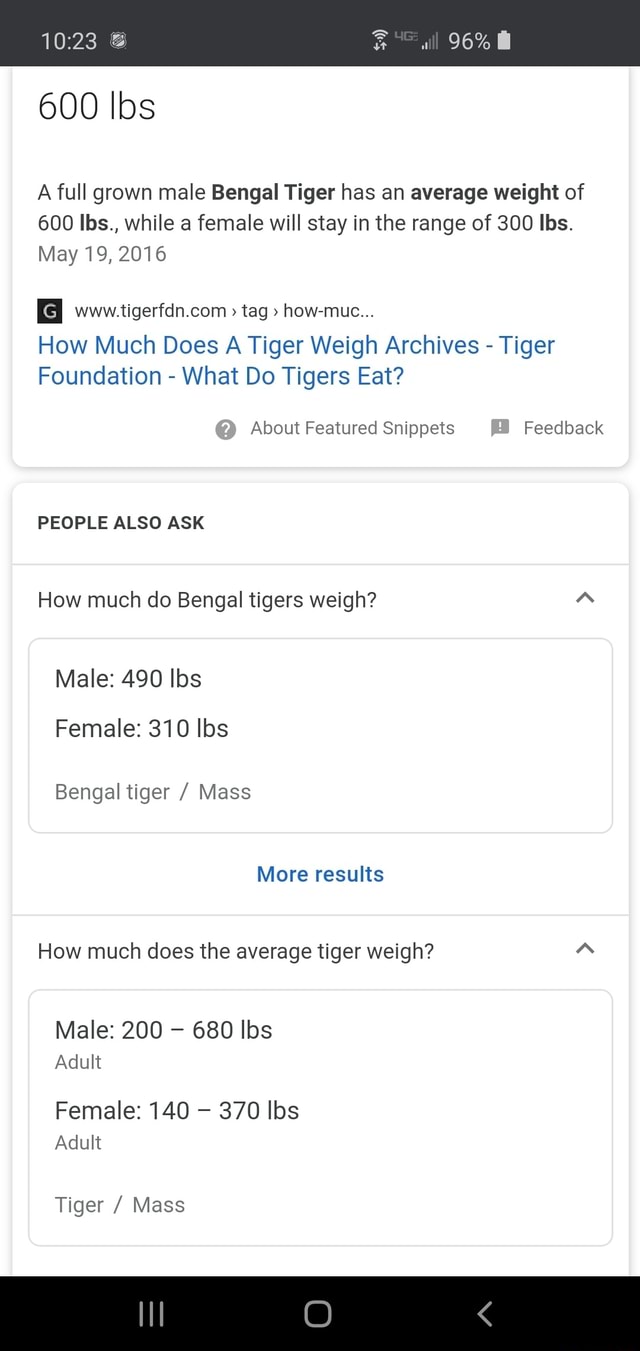Tap the About Featured Snippets question mark icon
Viewport: 640px width, 1351px height.
click(x=225, y=428)
